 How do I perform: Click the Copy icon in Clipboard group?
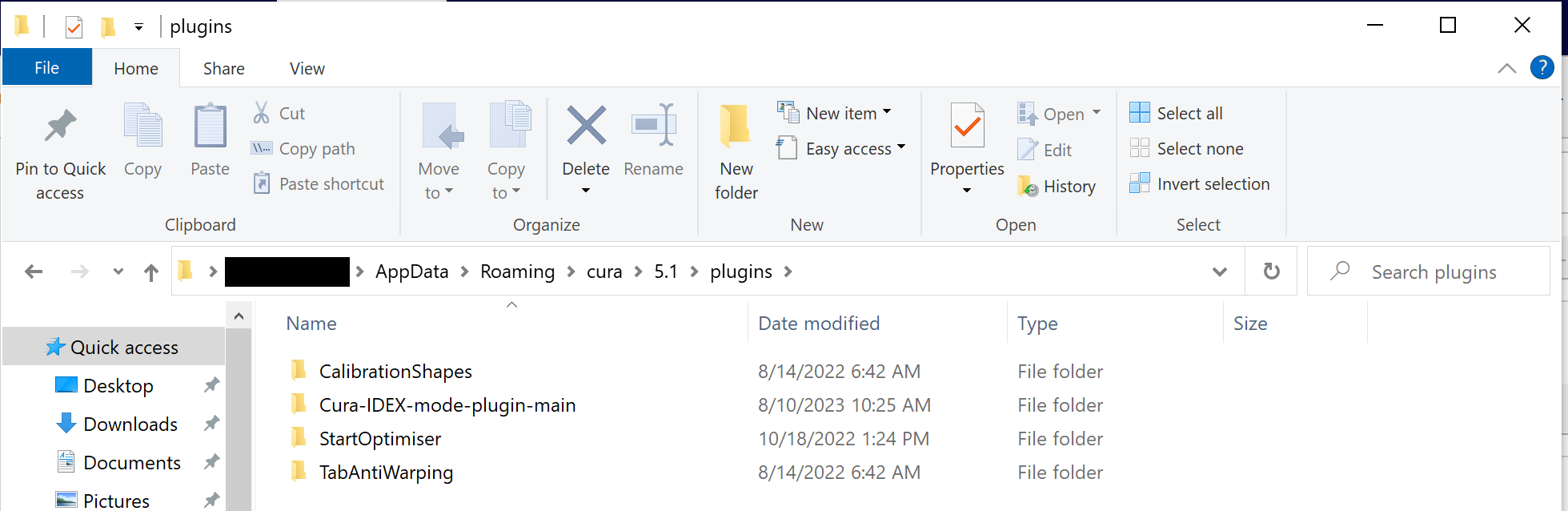(143, 126)
